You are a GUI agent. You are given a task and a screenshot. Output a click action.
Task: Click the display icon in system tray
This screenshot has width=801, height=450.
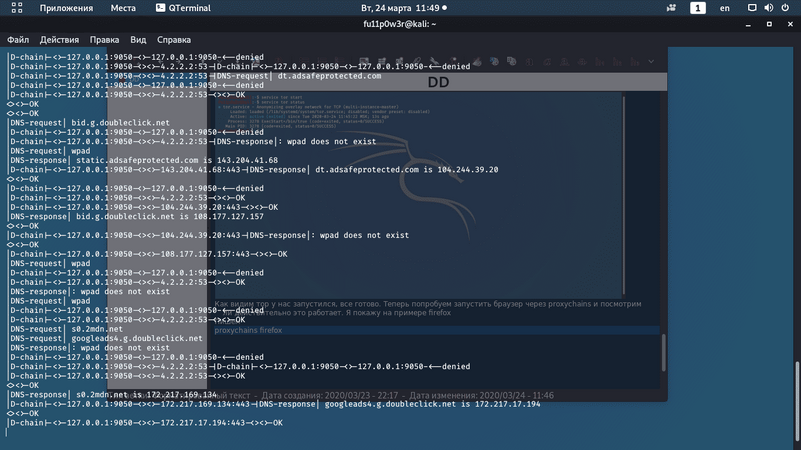[x=752, y=8]
